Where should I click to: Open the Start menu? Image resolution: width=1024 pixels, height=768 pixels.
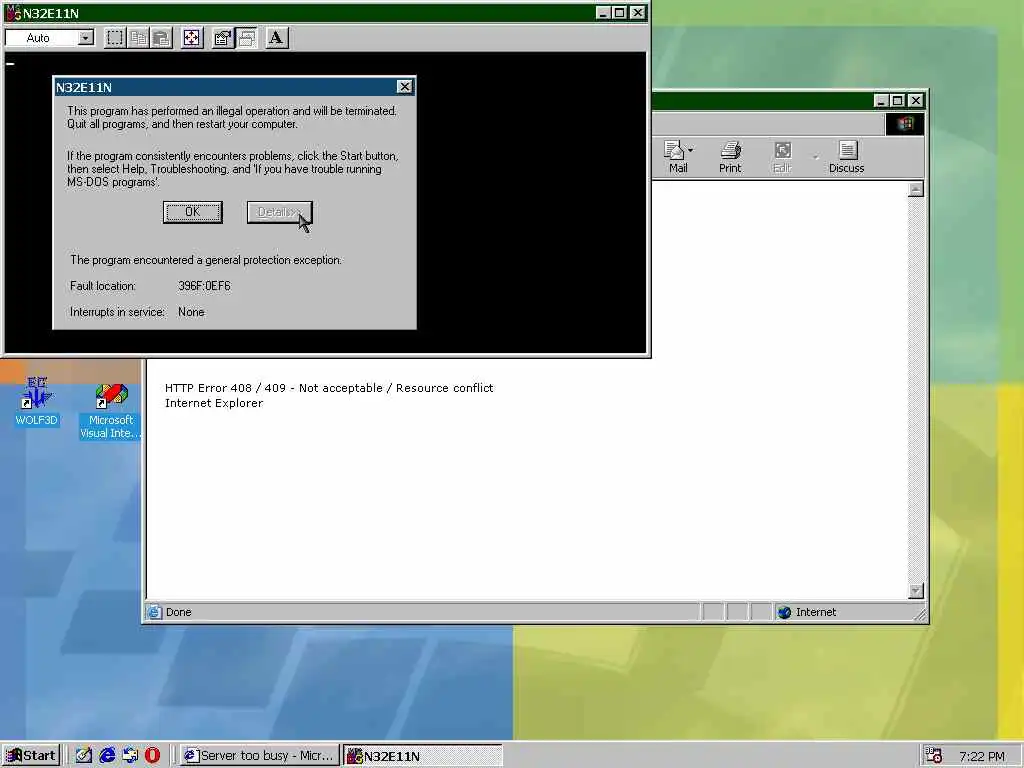tap(31, 756)
